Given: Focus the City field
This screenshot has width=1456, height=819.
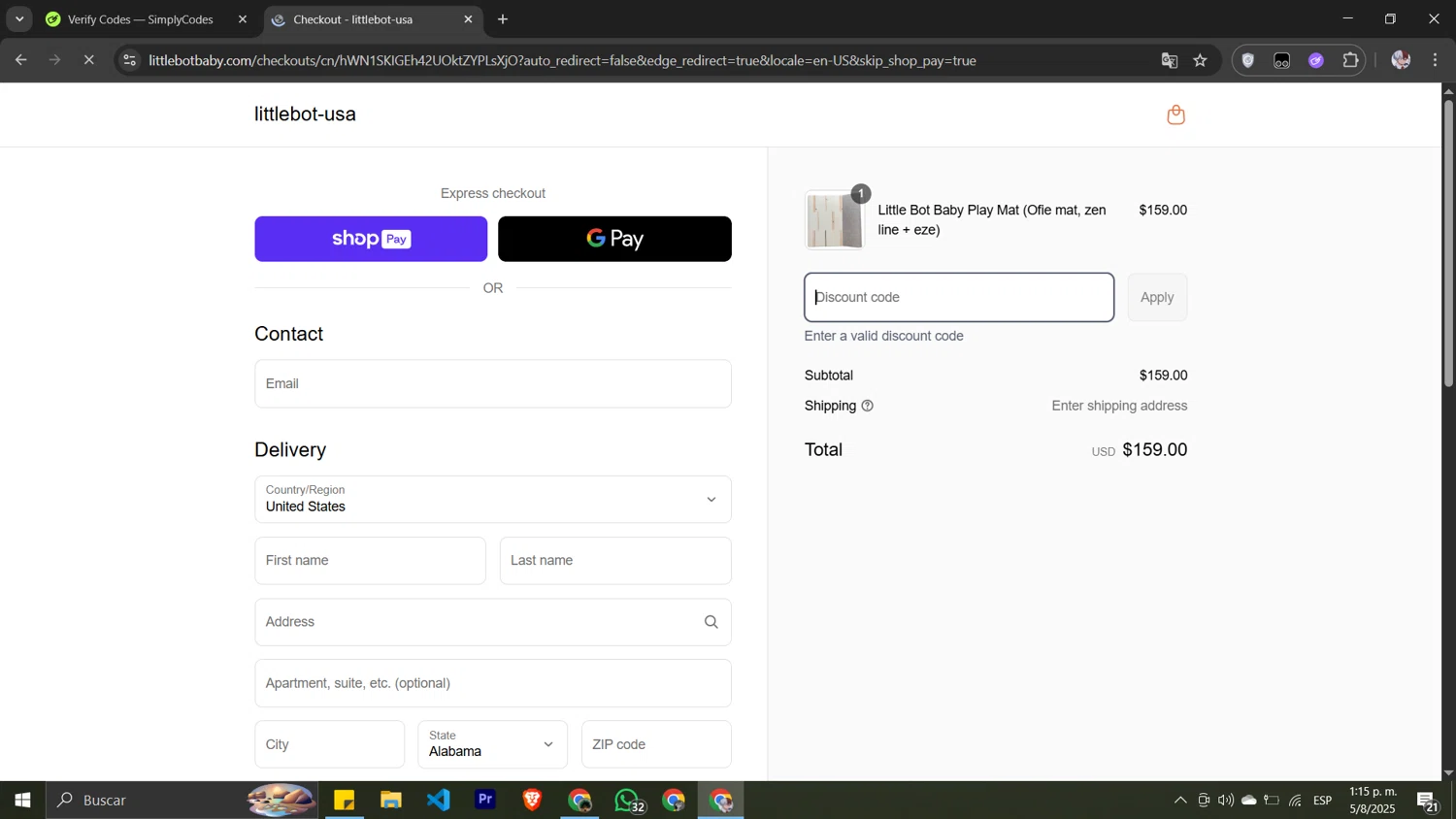Looking at the screenshot, I should [x=329, y=744].
